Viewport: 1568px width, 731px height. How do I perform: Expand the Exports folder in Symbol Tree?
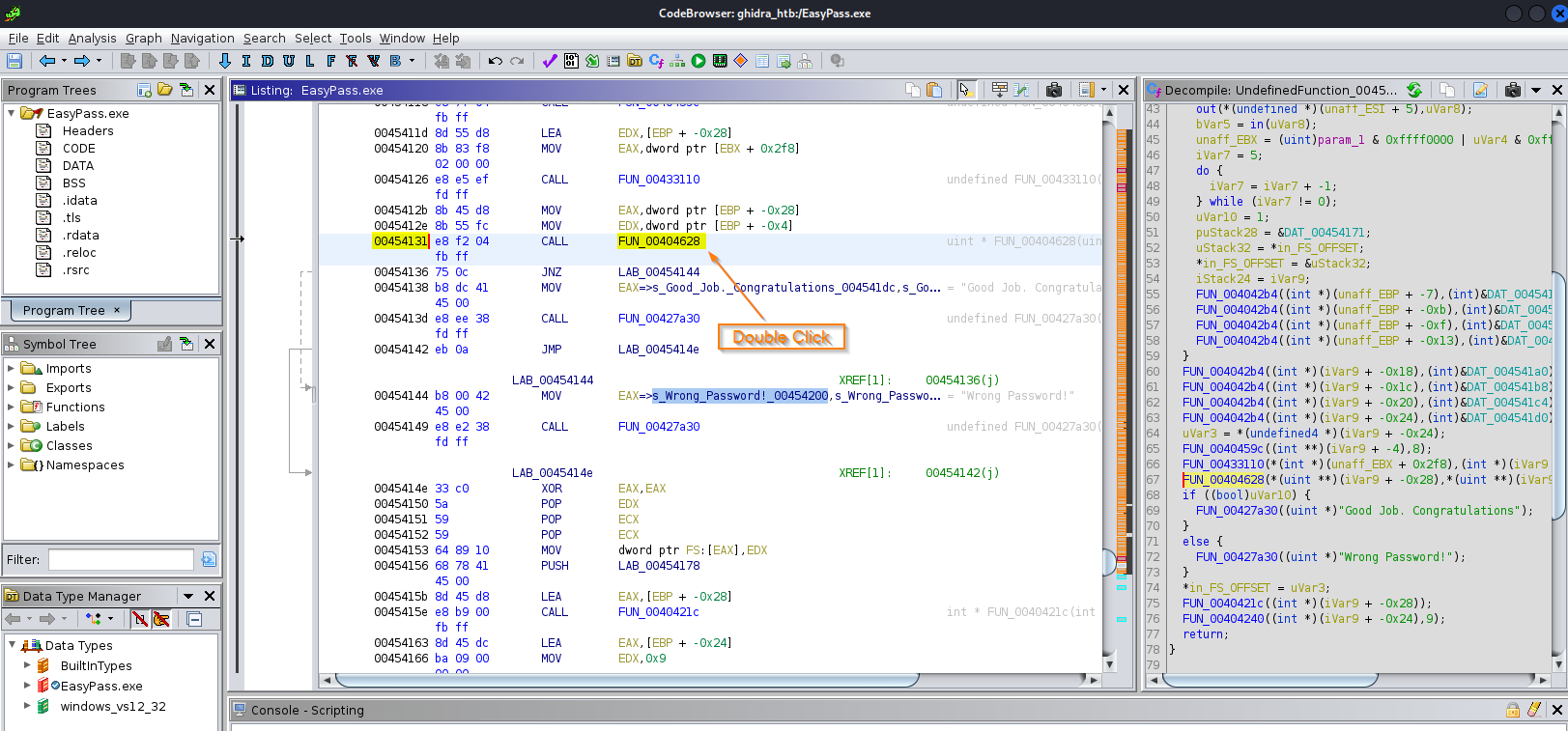pyautogui.click(x=12, y=387)
